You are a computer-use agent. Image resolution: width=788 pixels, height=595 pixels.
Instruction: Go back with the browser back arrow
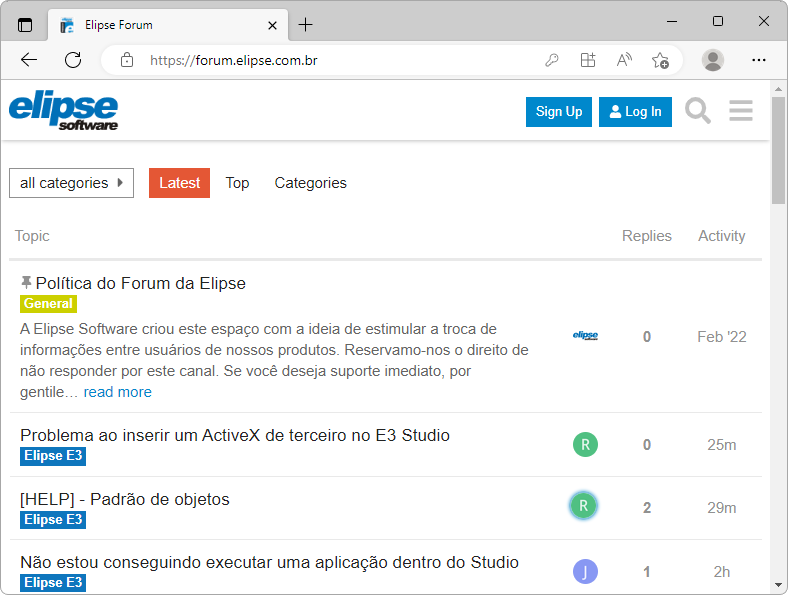[29, 60]
